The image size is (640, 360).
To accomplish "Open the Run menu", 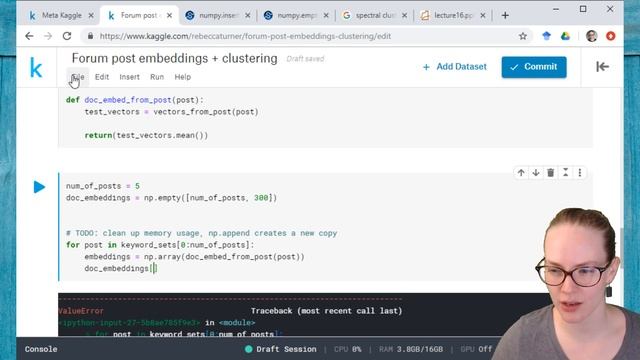I will pos(157,77).
